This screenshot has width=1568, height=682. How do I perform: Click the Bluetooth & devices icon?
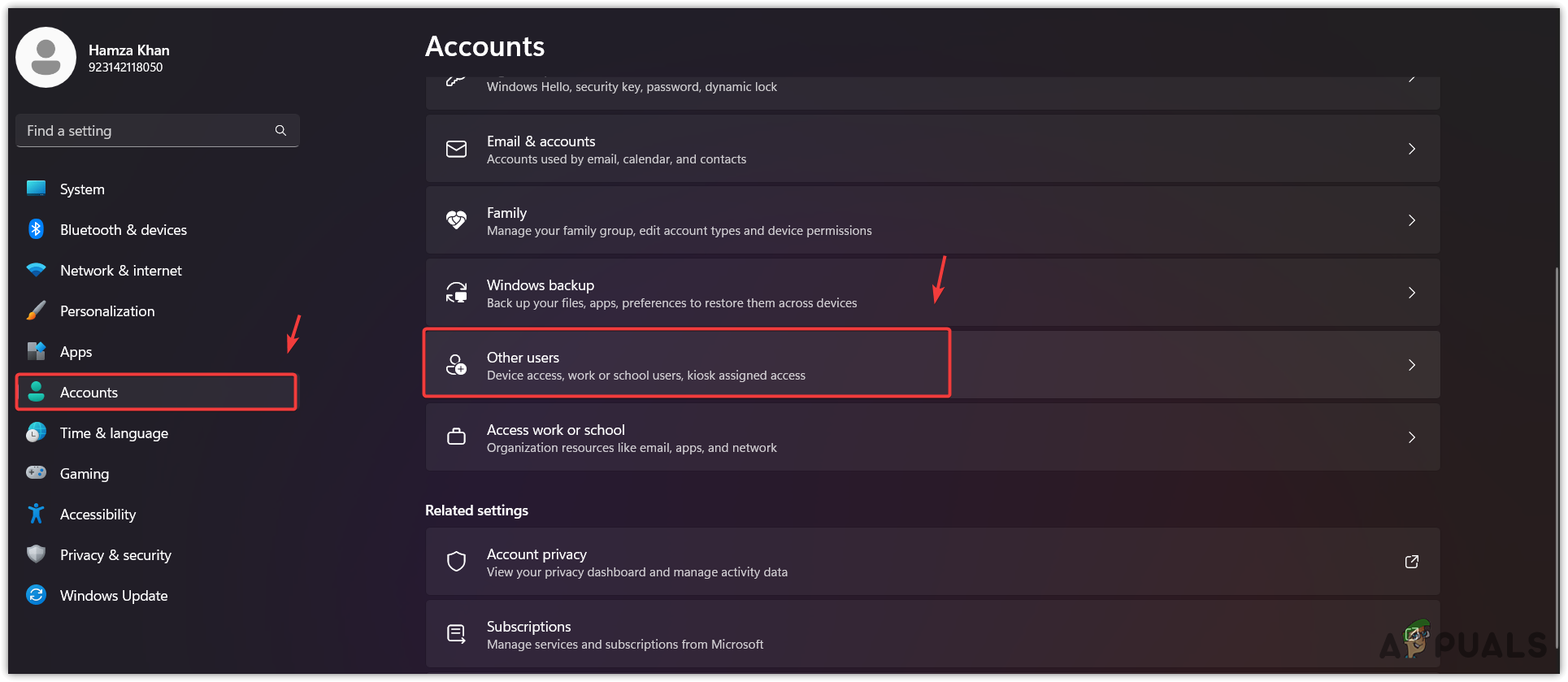(x=36, y=229)
